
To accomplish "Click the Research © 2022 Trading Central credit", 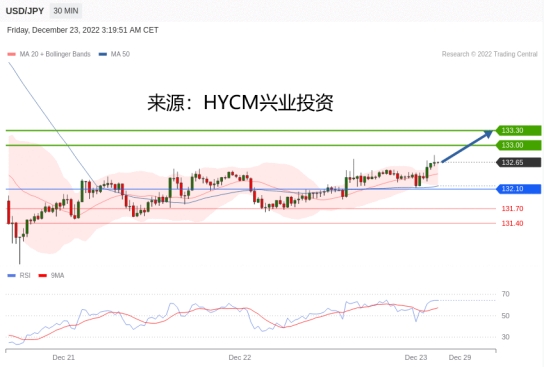I will (489, 54).
